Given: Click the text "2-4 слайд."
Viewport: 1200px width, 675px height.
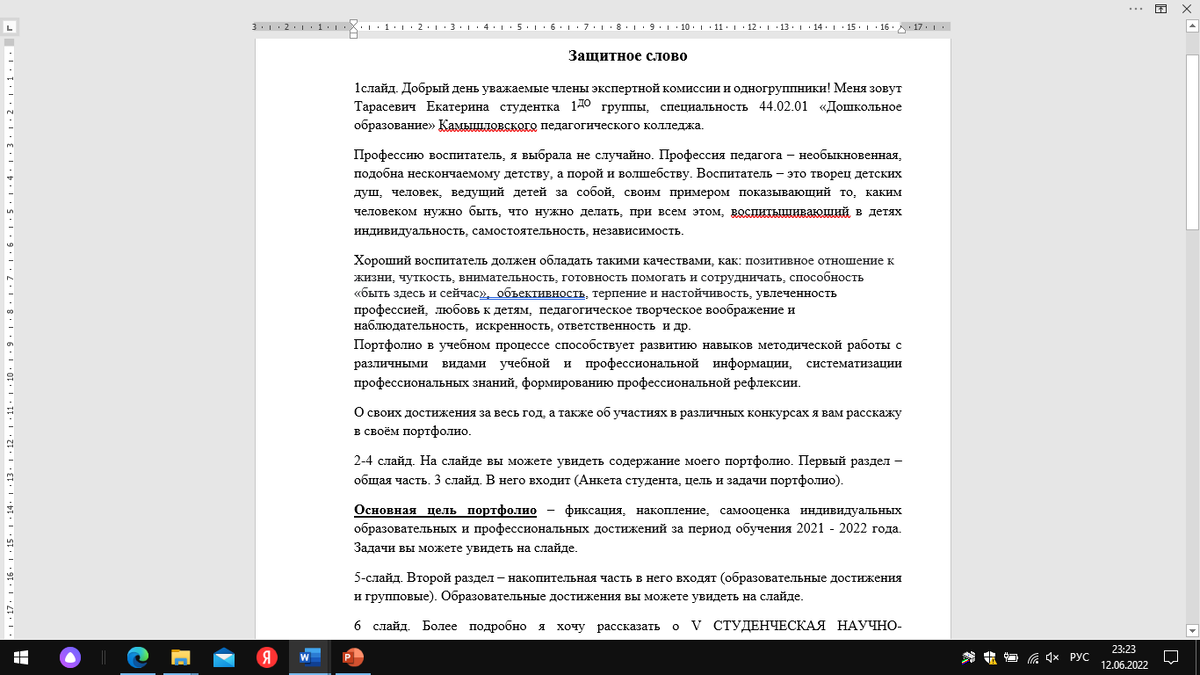Looking at the screenshot, I should [x=382, y=461].
